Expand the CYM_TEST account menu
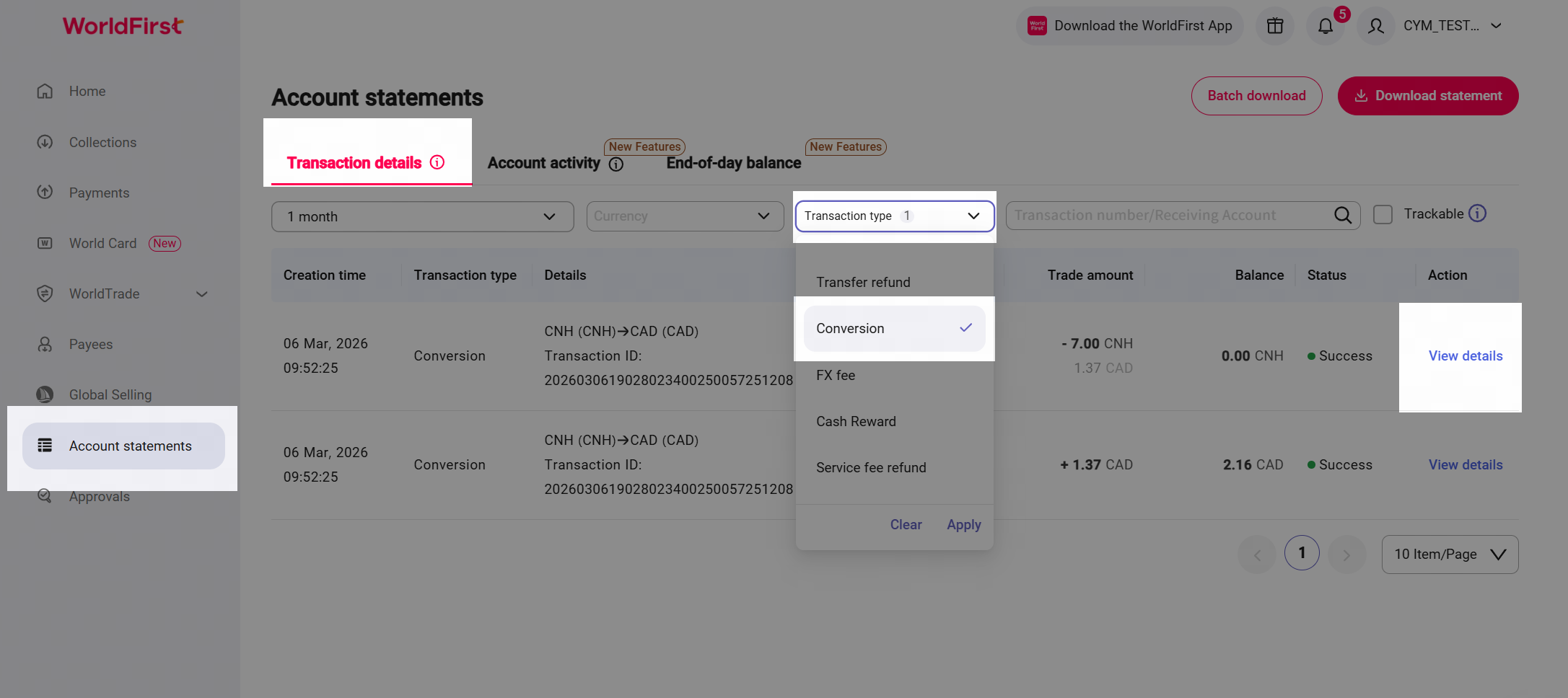Viewport: 1568px width, 698px height. 1497,26
